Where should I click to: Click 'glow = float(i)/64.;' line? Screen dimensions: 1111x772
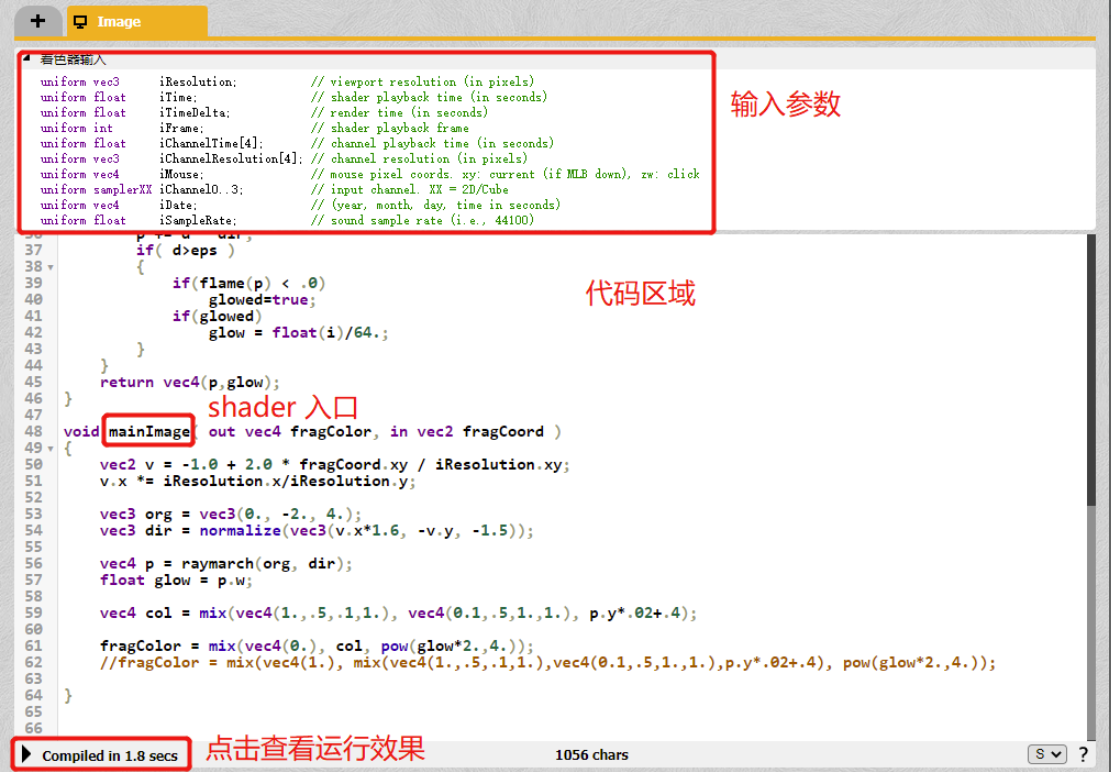(298, 333)
